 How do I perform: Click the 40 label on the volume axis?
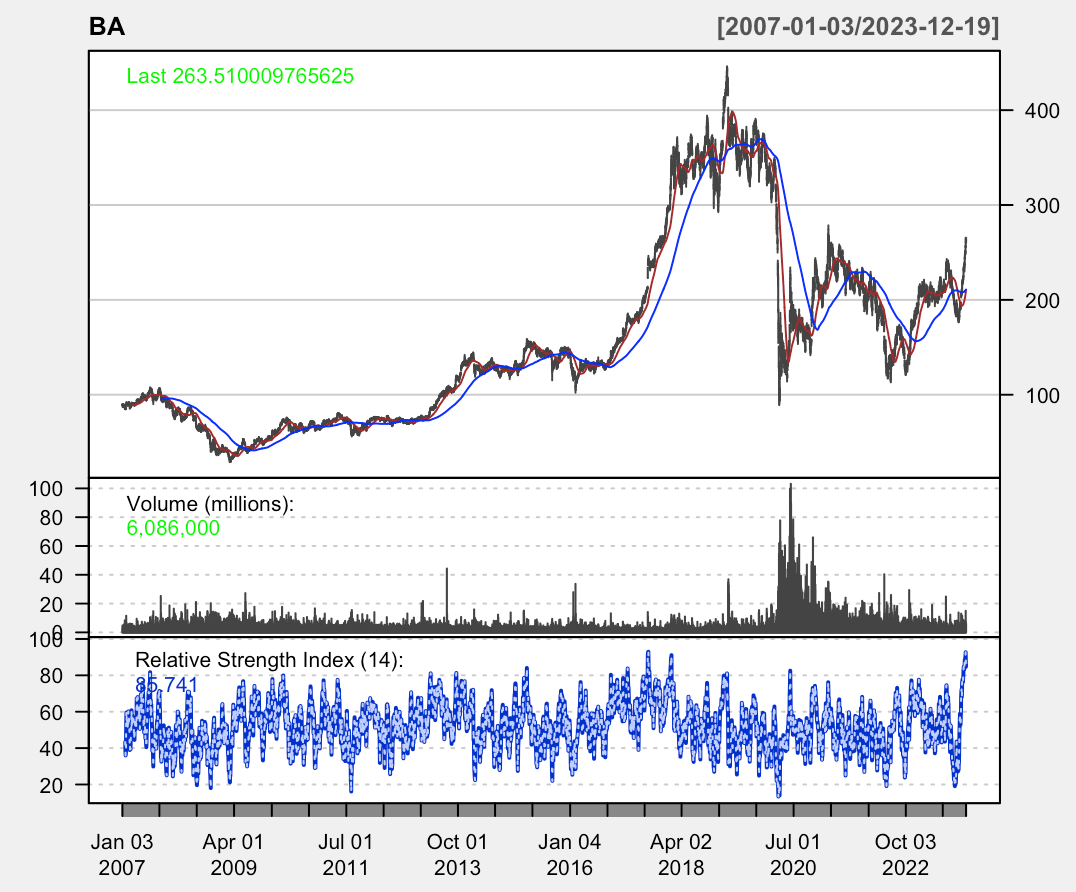point(51,576)
